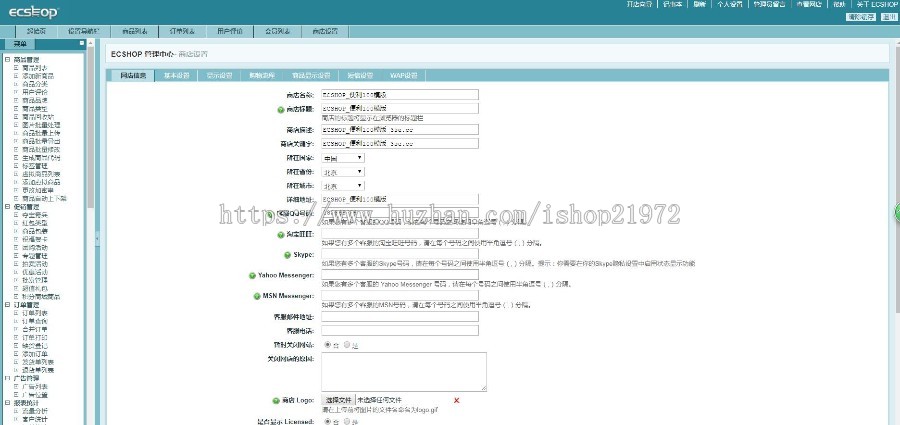
Task: Switch to the 商品显示设置 tab
Action: click(311, 75)
